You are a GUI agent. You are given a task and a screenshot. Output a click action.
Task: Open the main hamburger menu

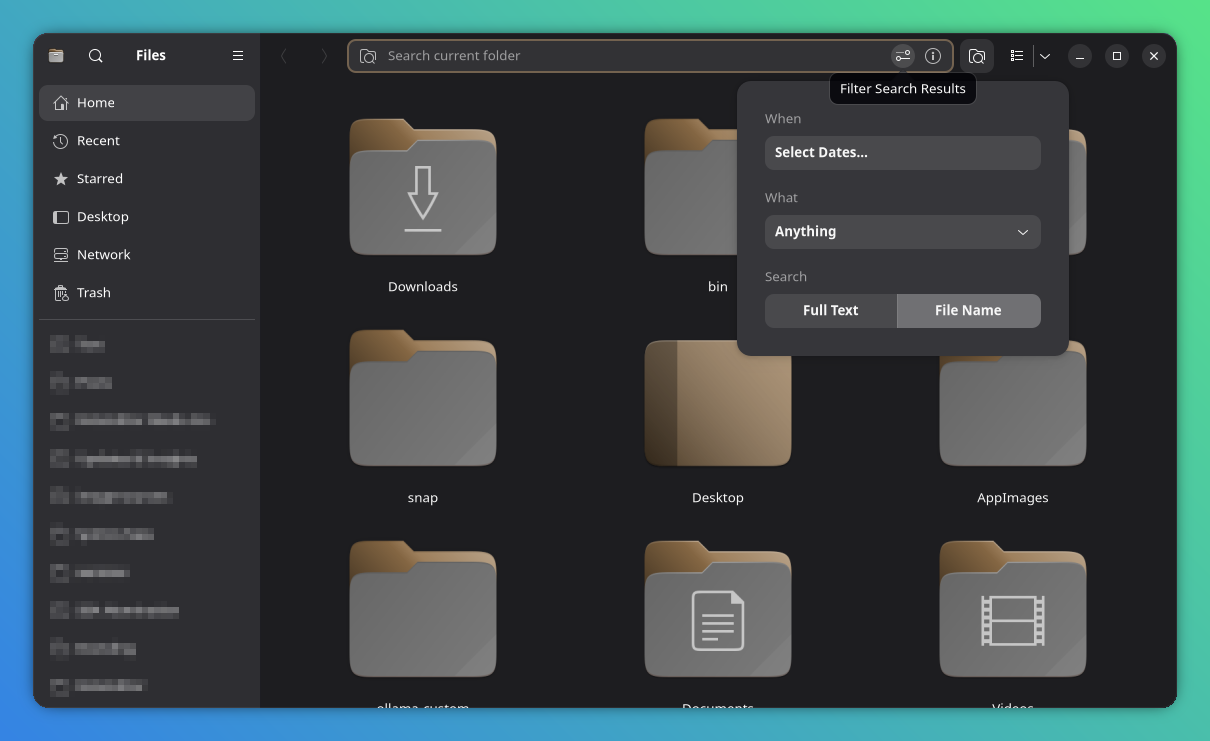pyautogui.click(x=238, y=56)
